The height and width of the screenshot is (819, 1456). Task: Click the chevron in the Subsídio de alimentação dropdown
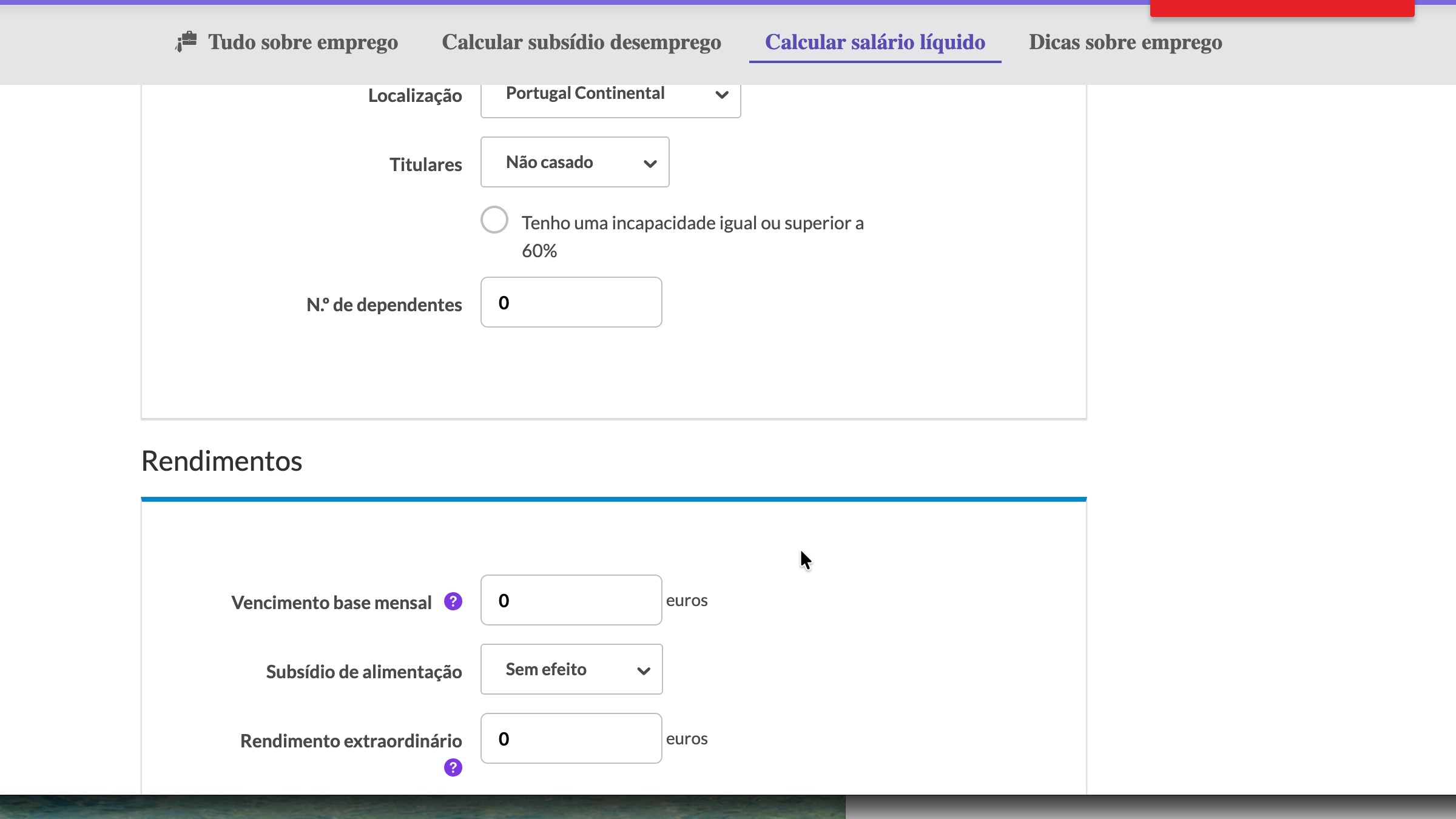click(643, 670)
